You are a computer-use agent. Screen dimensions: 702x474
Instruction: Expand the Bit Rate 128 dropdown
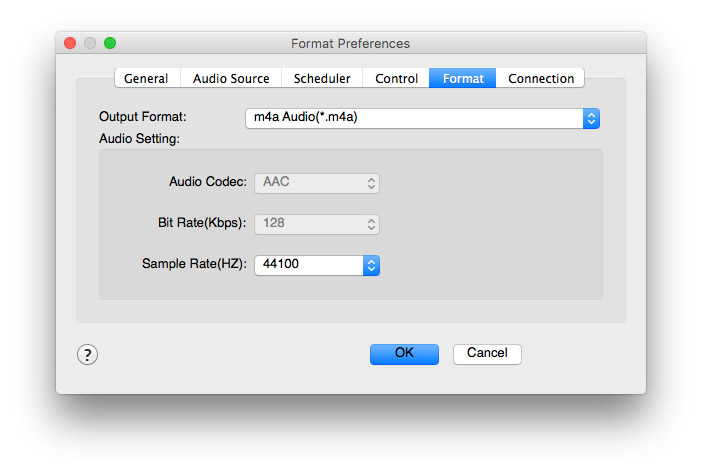pos(318,224)
